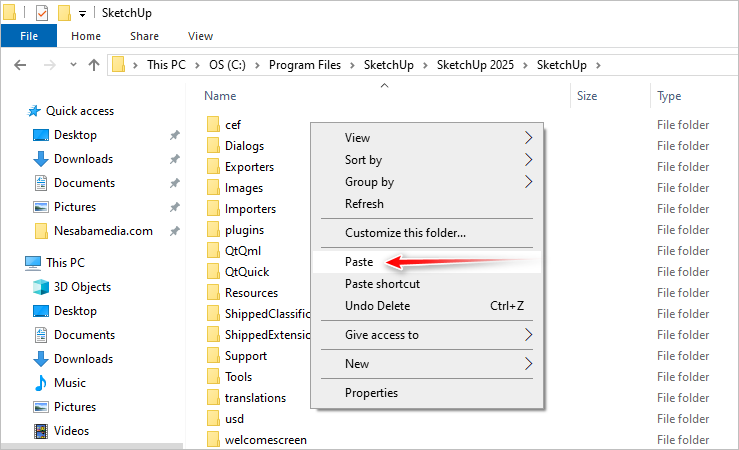Select the Exporters folder icon
The image size is (739, 450).
coord(213,166)
